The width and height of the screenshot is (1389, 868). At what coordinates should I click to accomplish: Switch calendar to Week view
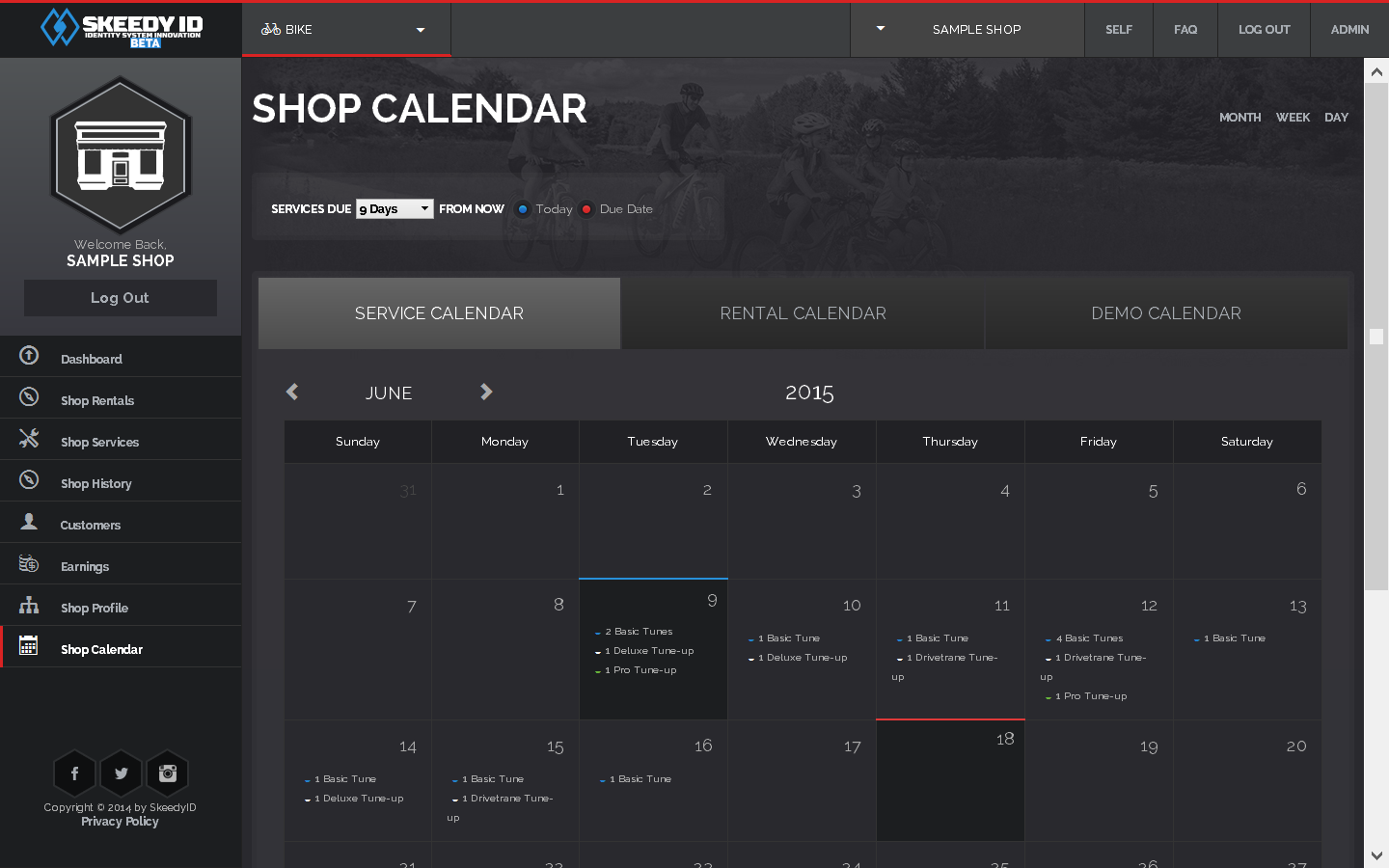pos(1293,118)
